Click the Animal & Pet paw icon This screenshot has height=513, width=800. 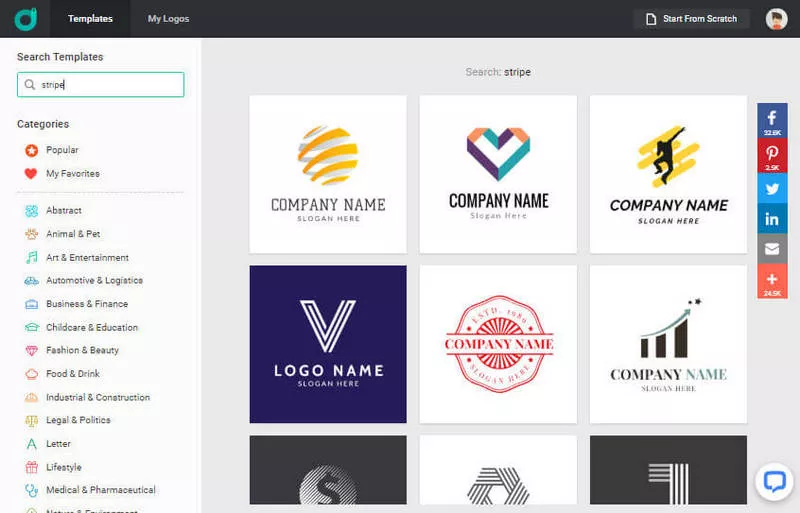click(x=32, y=234)
